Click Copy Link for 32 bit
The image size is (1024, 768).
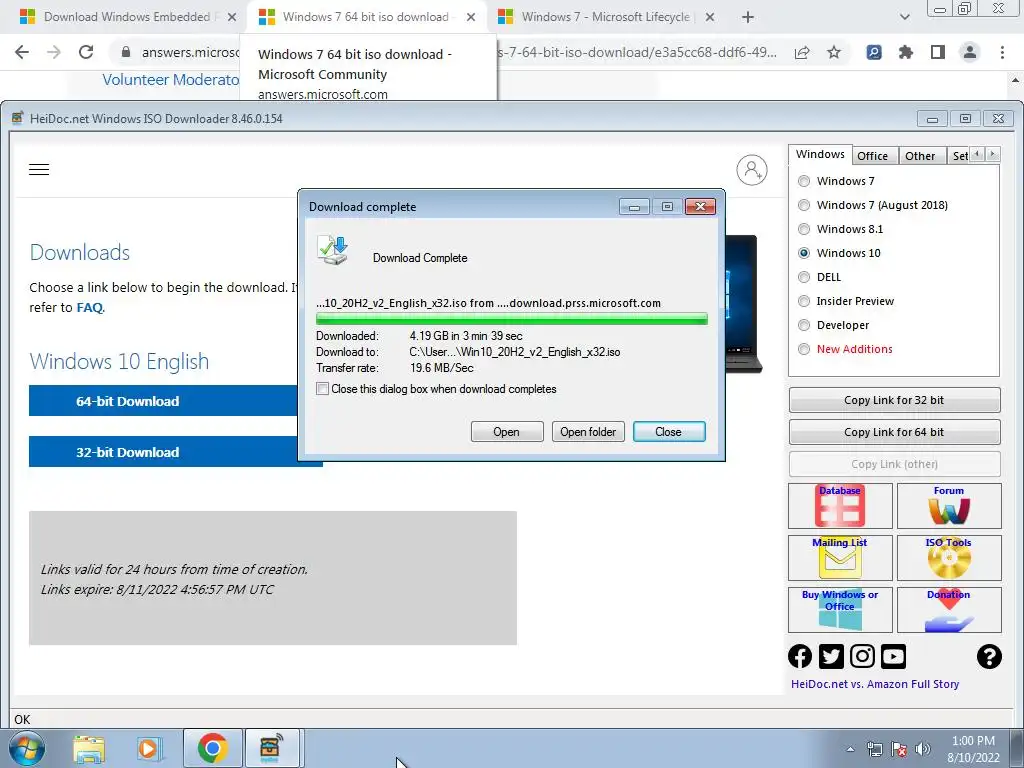[894, 400]
